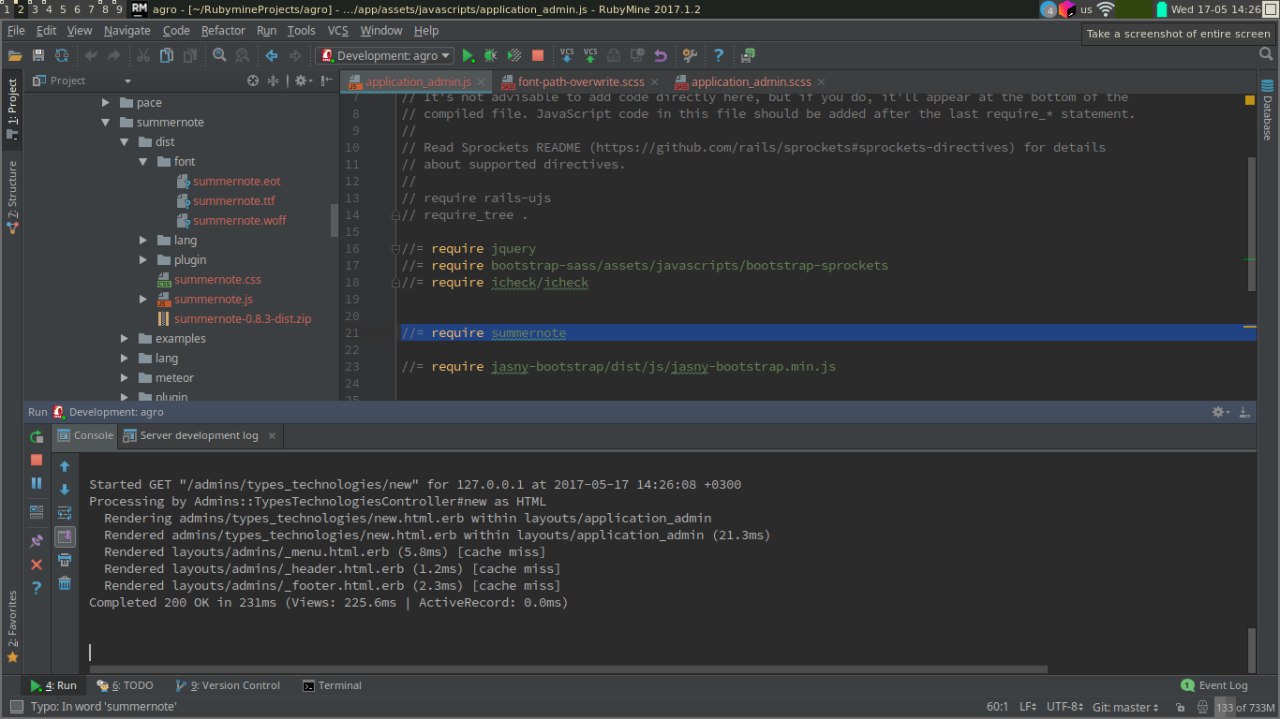Select summernote.css file in project tree
Image resolution: width=1280 pixels, height=719 pixels.
coord(217,280)
